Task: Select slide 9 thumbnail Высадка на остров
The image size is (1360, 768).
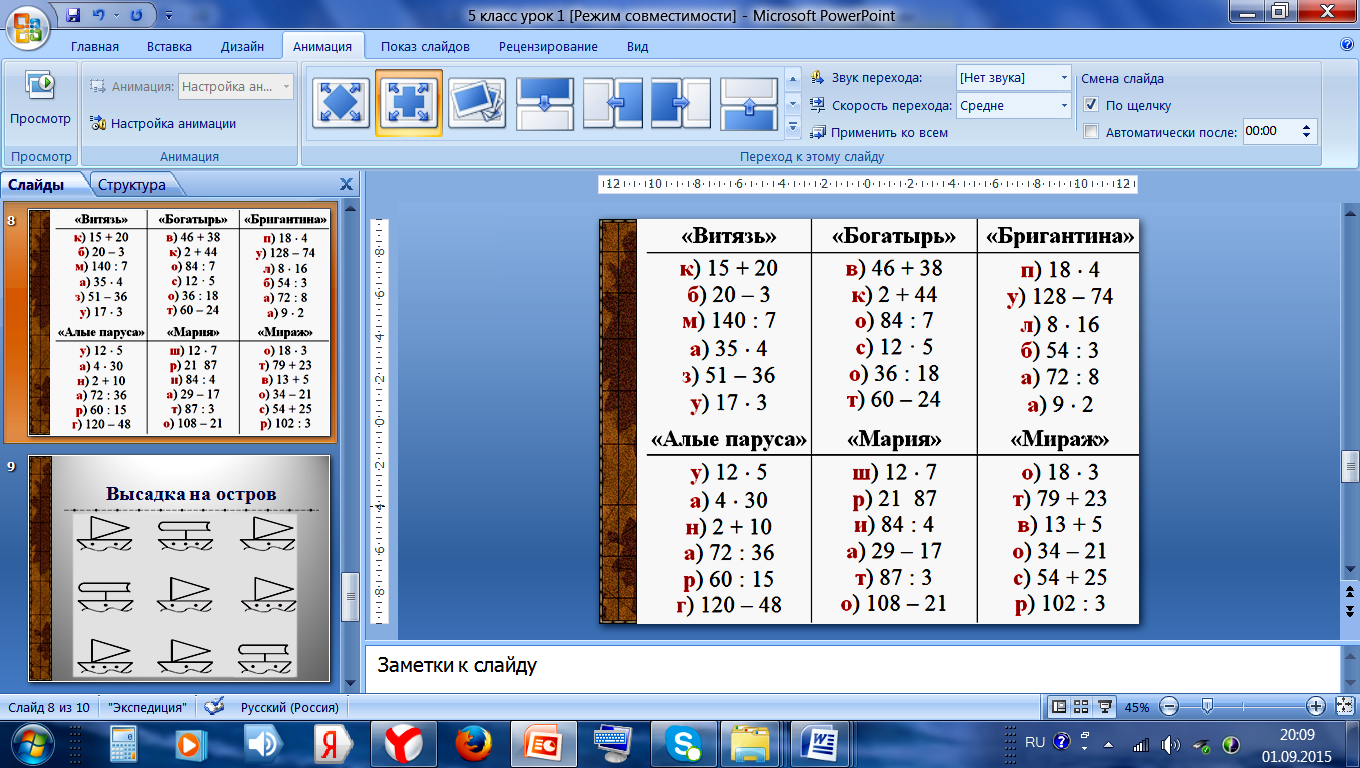Action: tap(179, 567)
